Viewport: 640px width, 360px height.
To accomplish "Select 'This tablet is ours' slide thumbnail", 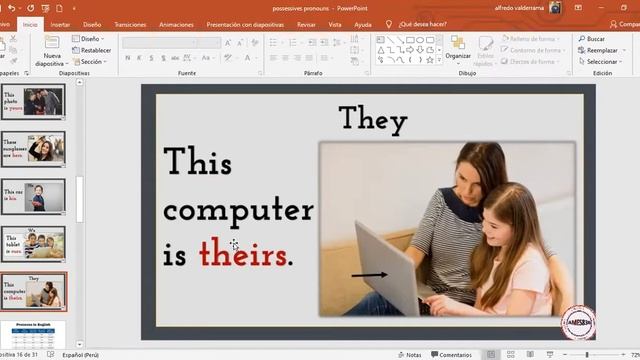I will click(33, 244).
